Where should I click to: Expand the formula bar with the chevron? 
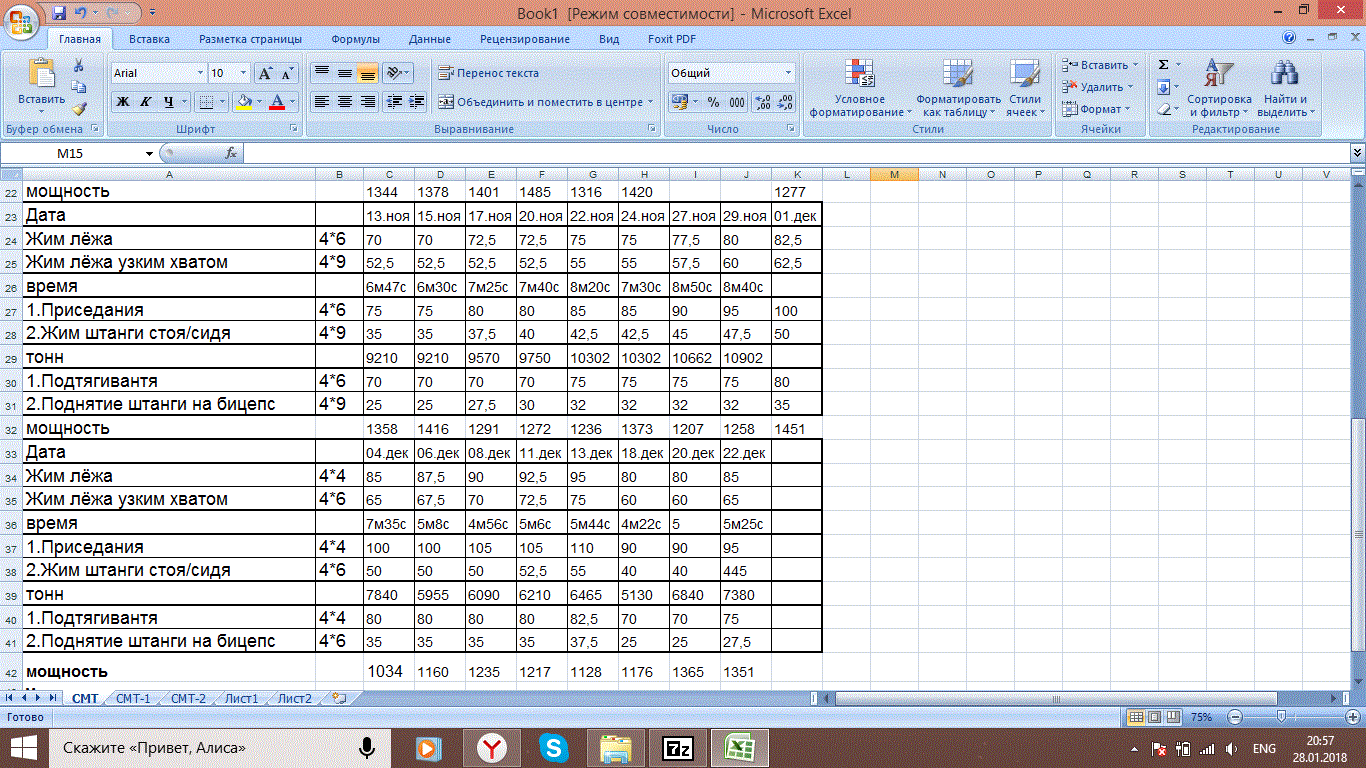pyautogui.click(x=1357, y=153)
